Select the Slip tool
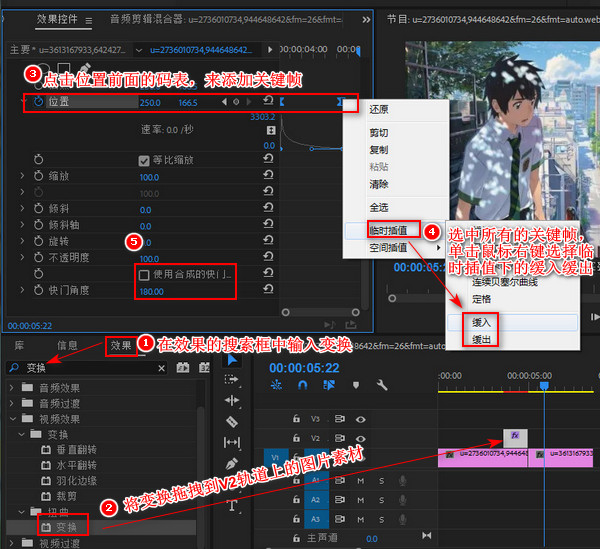 coord(232,443)
